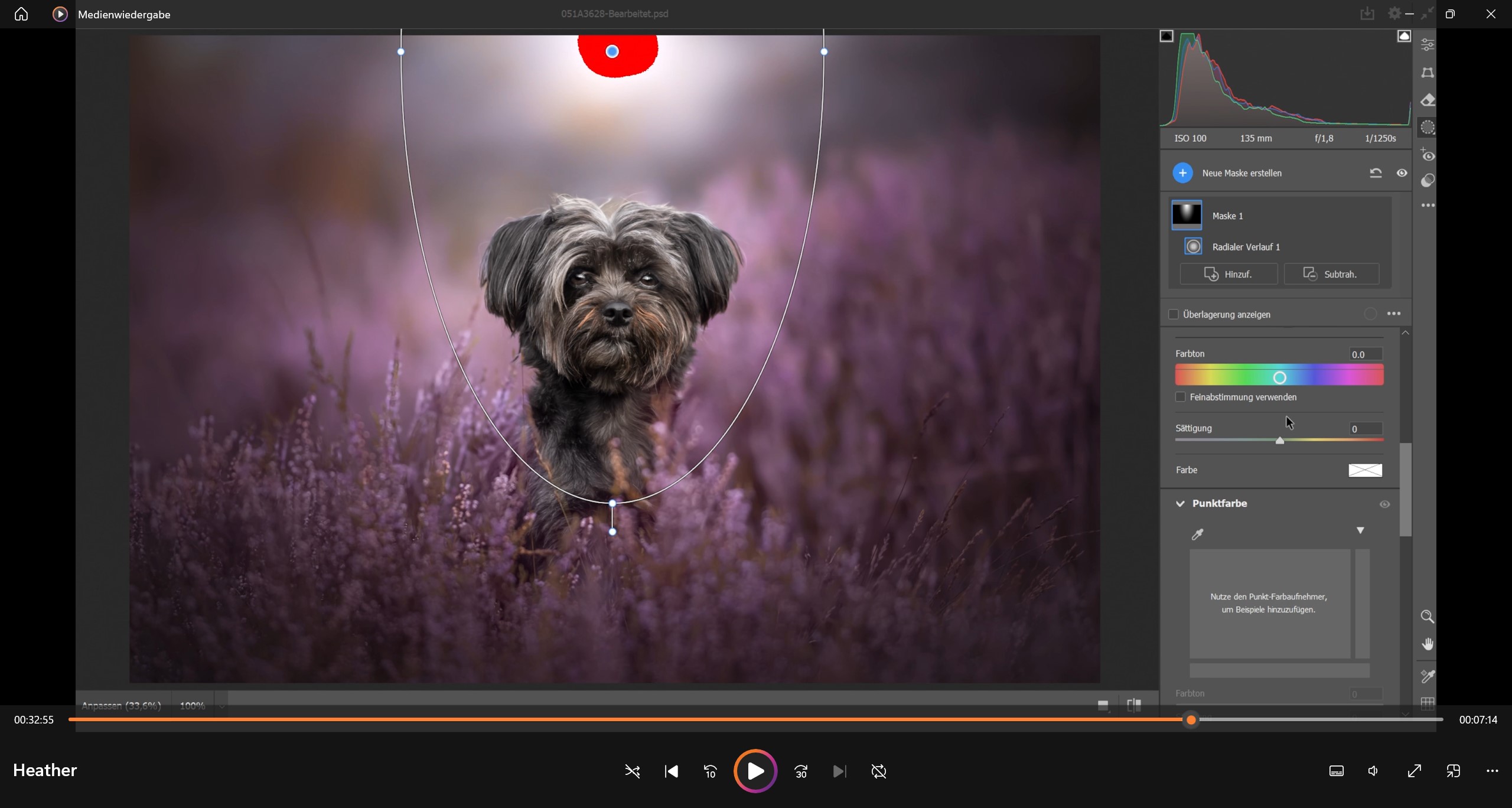The width and height of the screenshot is (1512, 808).
Task: Select the crop tool icon
Action: 1428,73
